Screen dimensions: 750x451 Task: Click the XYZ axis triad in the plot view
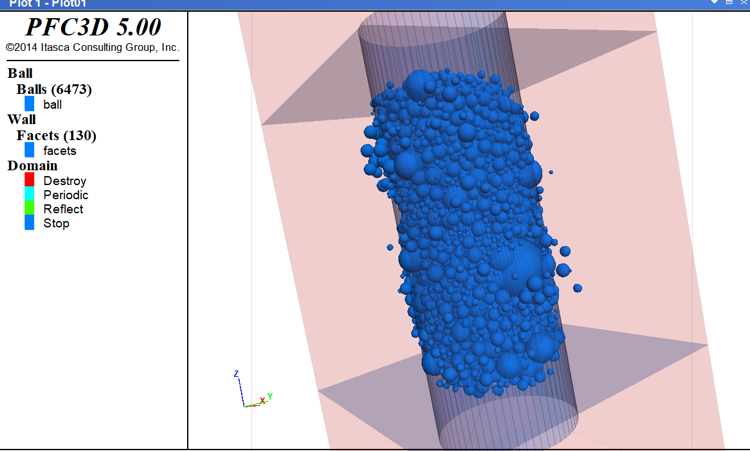click(x=253, y=389)
